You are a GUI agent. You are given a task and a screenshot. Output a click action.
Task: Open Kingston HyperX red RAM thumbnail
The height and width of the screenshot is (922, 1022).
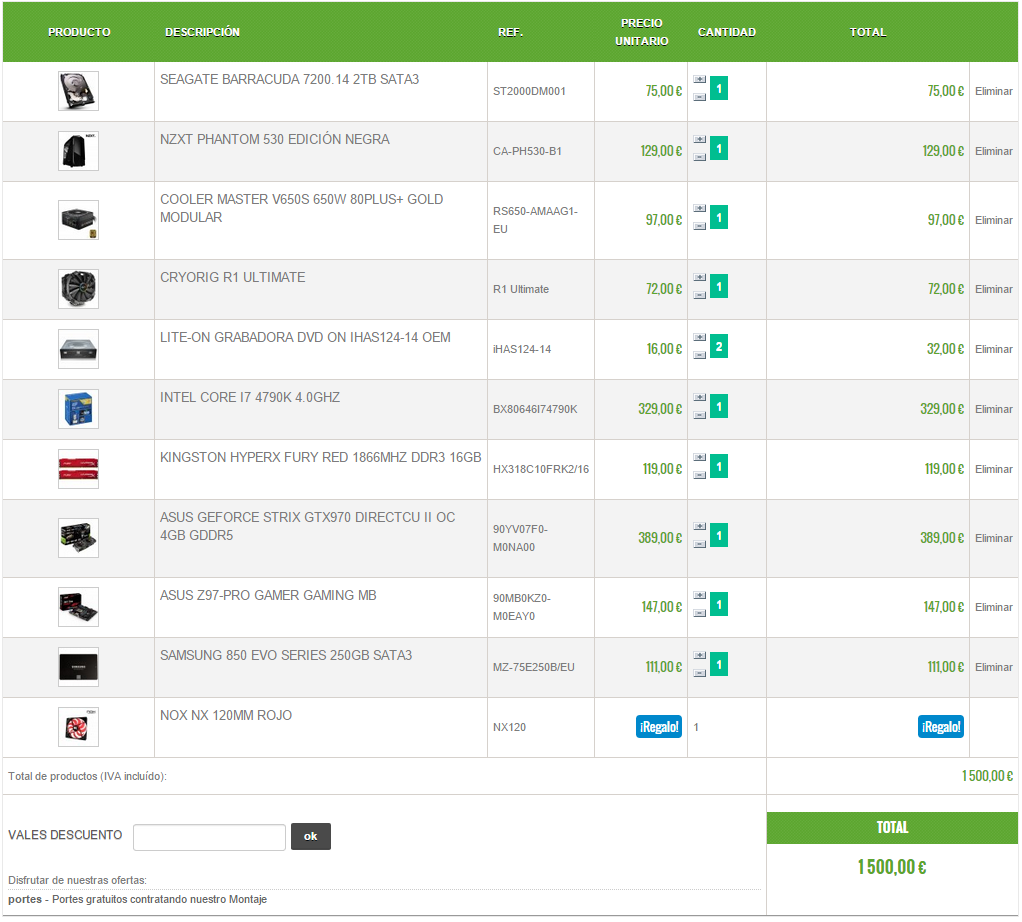[78, 468]
